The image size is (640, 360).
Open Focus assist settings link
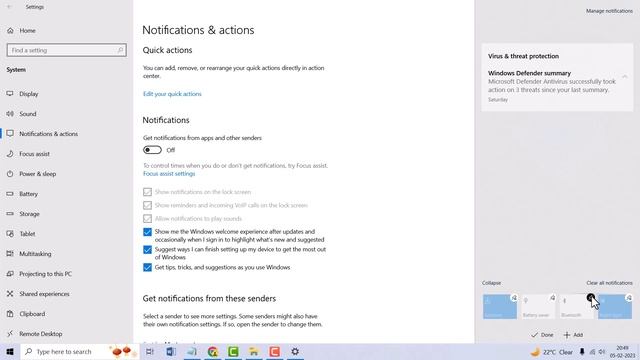tap(169, 173)
